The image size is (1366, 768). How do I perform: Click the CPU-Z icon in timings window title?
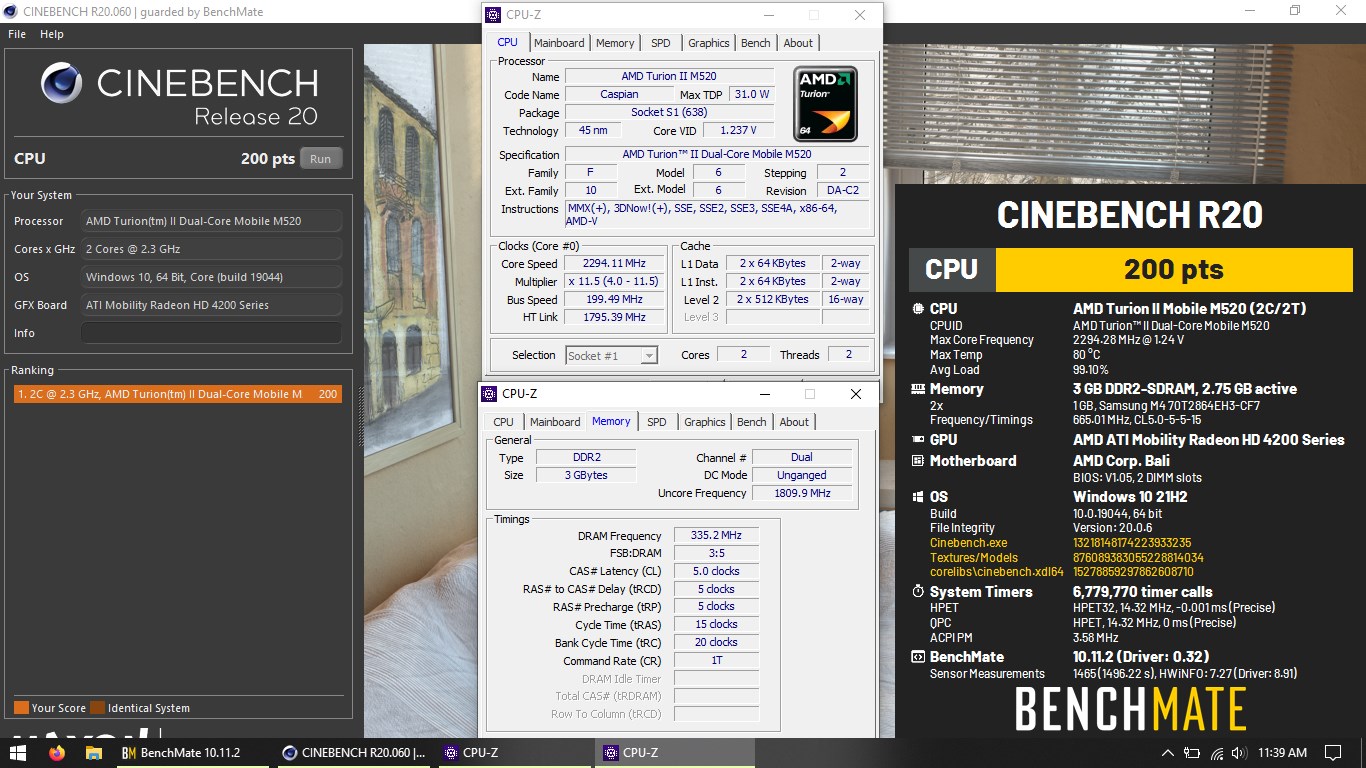point(489,394)
